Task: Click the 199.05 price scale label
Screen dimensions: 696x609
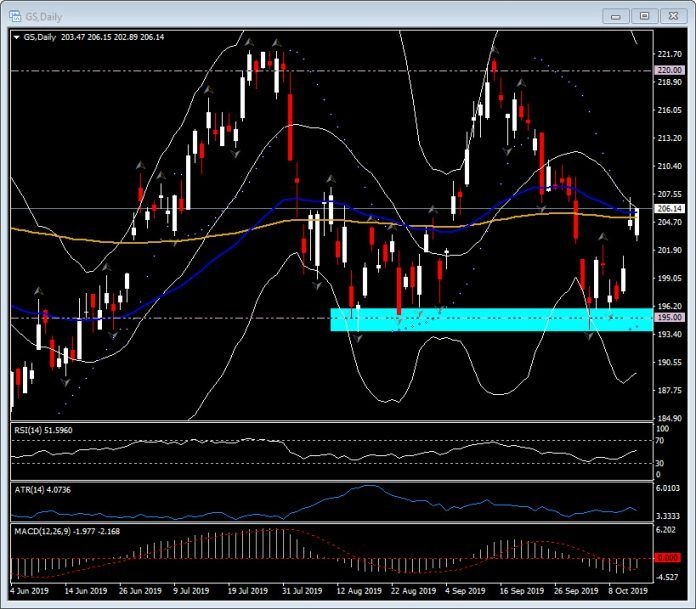Action: point(669,278)
